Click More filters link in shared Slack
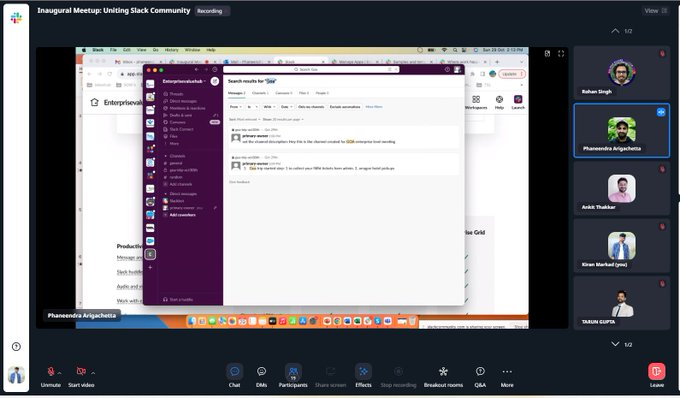This screenshot has height=398, width=680. 374,107
